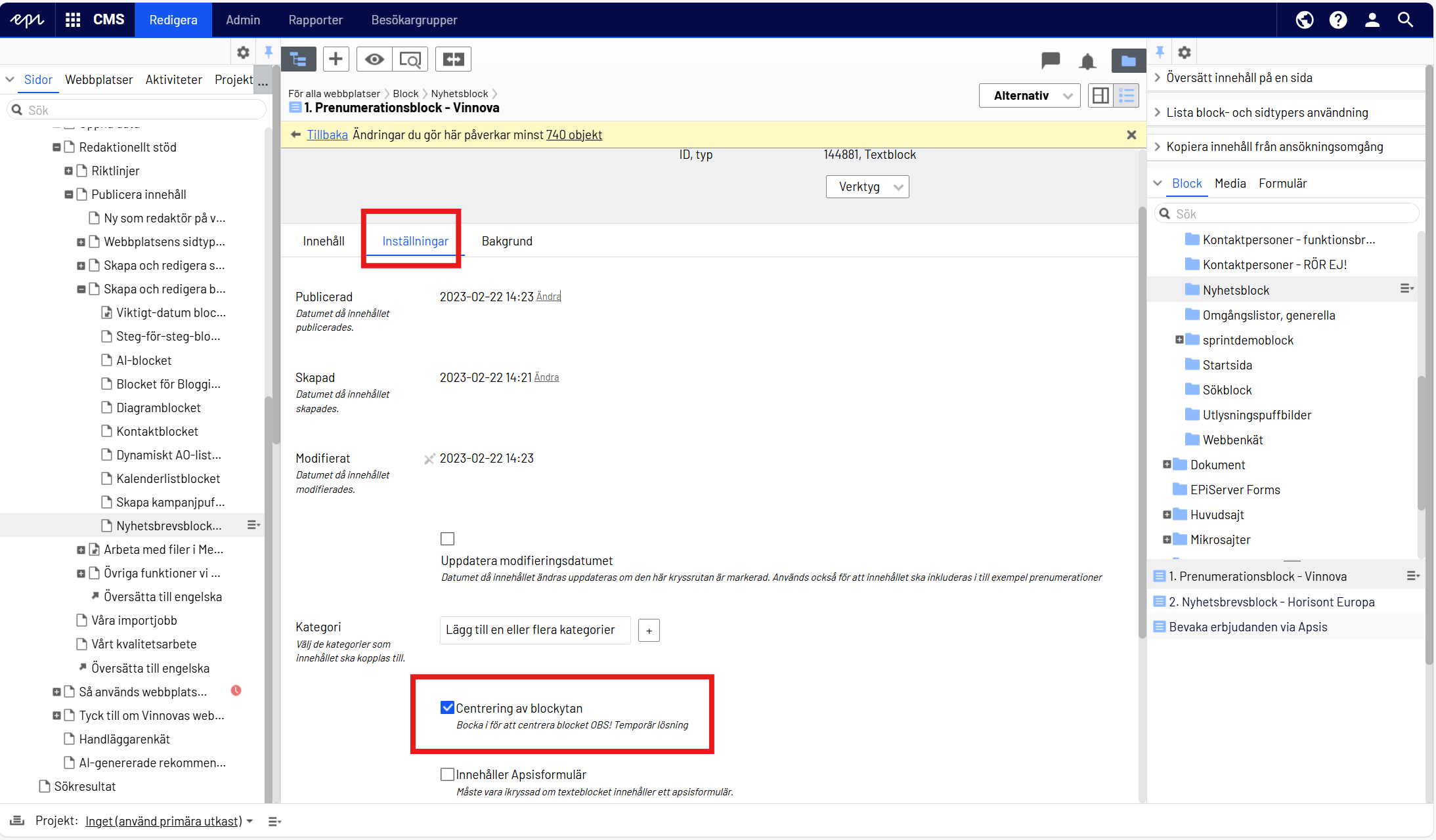The image size is (1436, 840).
Task: Click the compare versions icon
Action: pos(453,59)
